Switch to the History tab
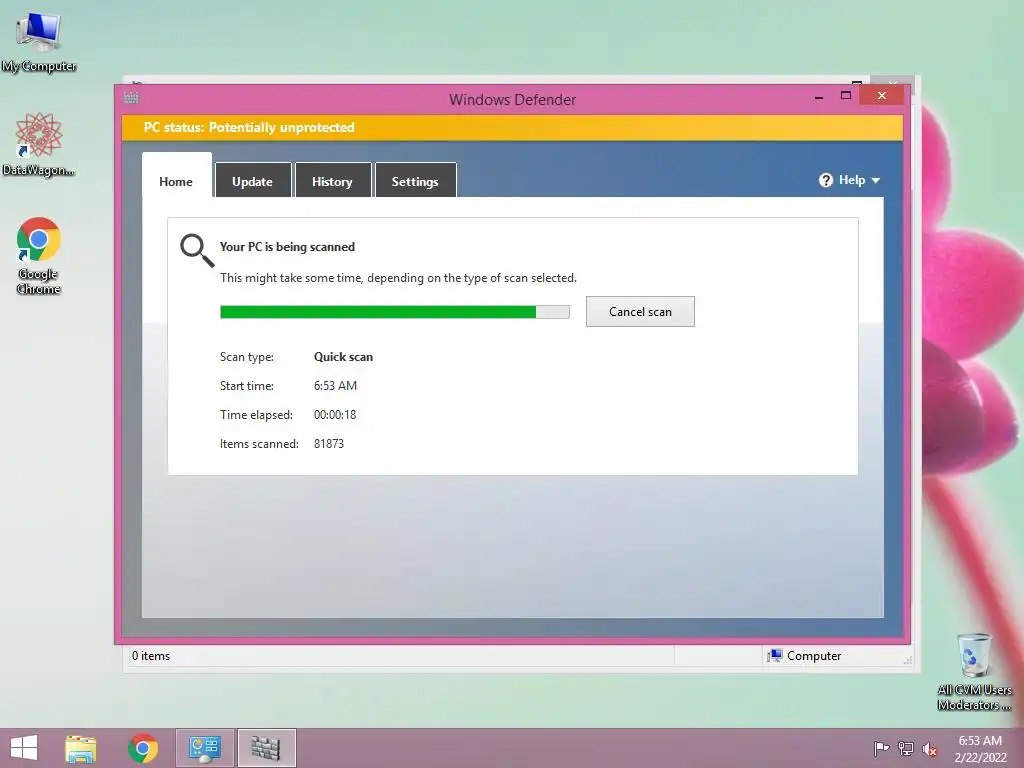1024x768 pixels. click(332, 180)
